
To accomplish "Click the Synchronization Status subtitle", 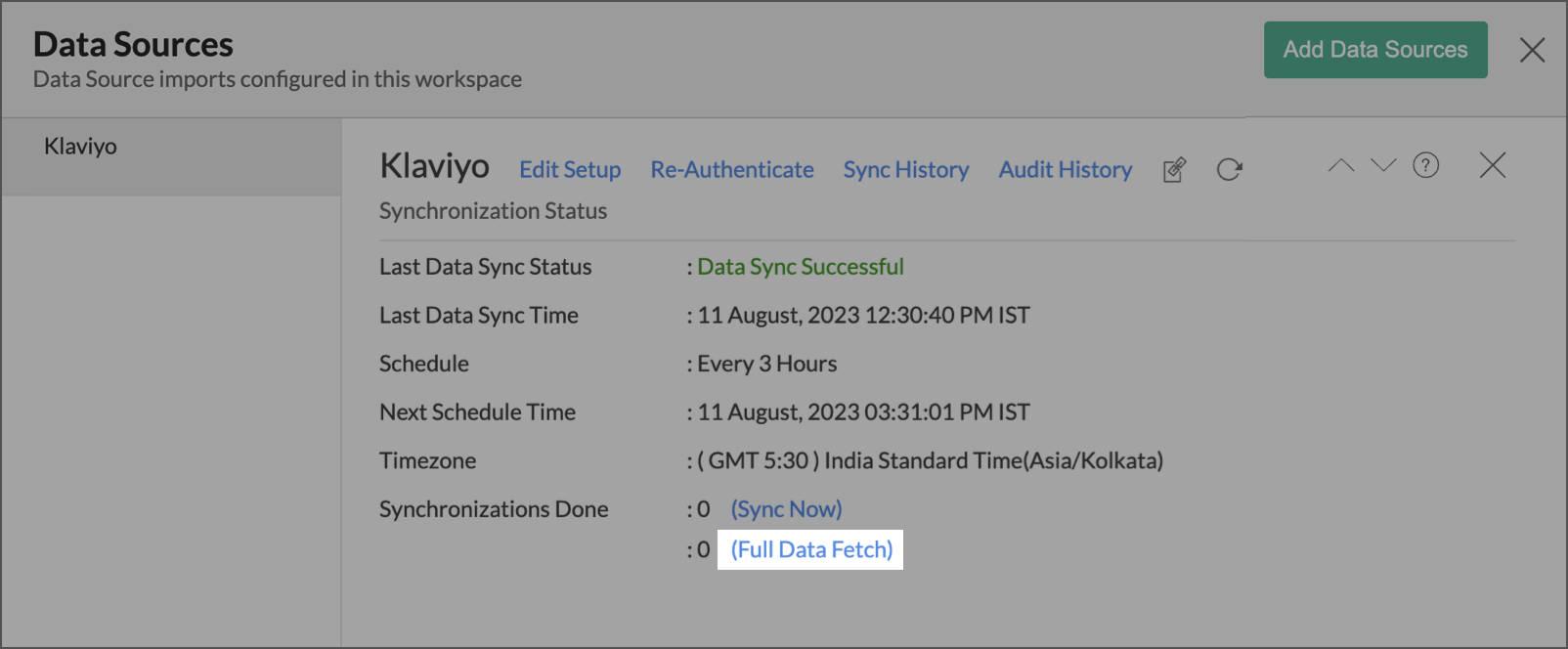I will tap(493, 211).
